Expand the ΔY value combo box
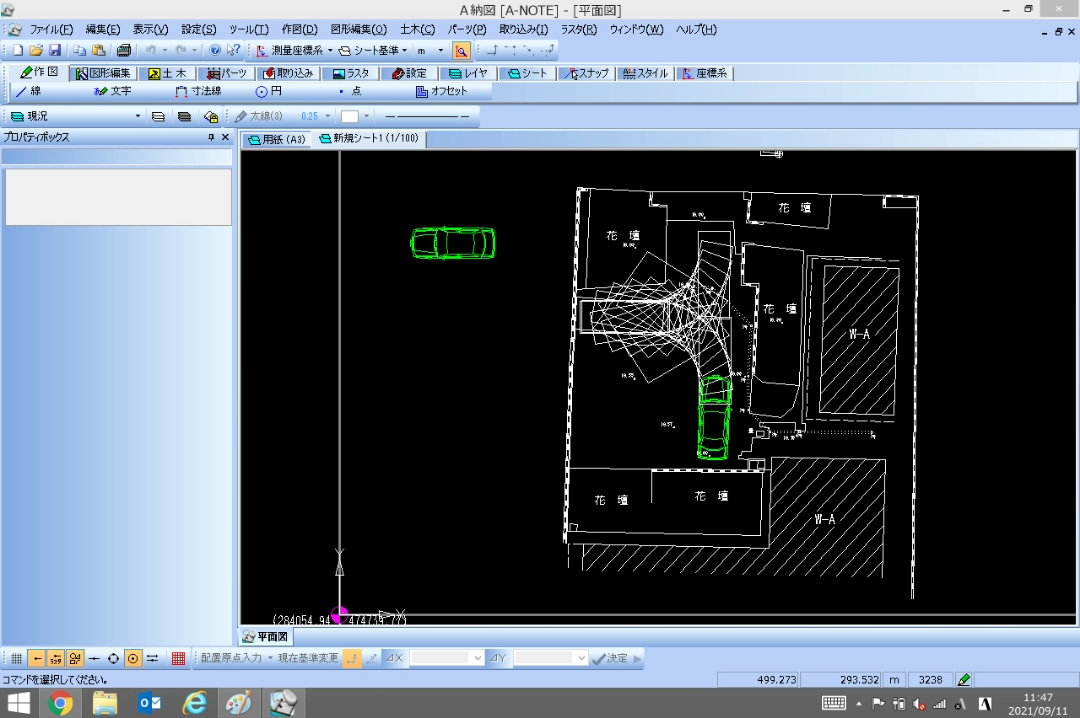The image size is (1080, 718). [x=581, y=659]
